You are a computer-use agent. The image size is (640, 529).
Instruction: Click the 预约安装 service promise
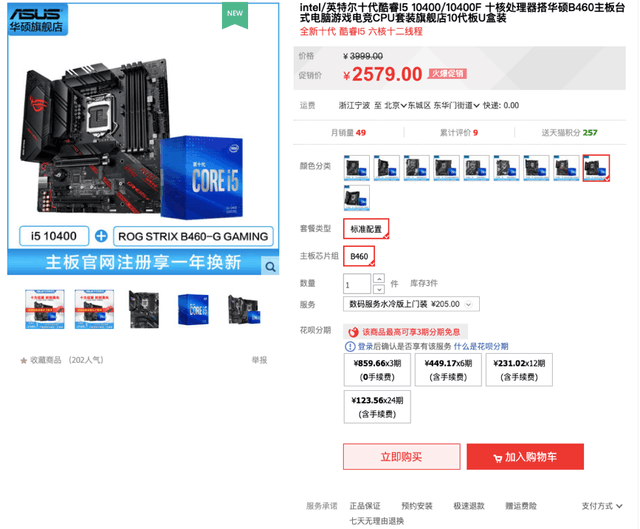[417, 506]
